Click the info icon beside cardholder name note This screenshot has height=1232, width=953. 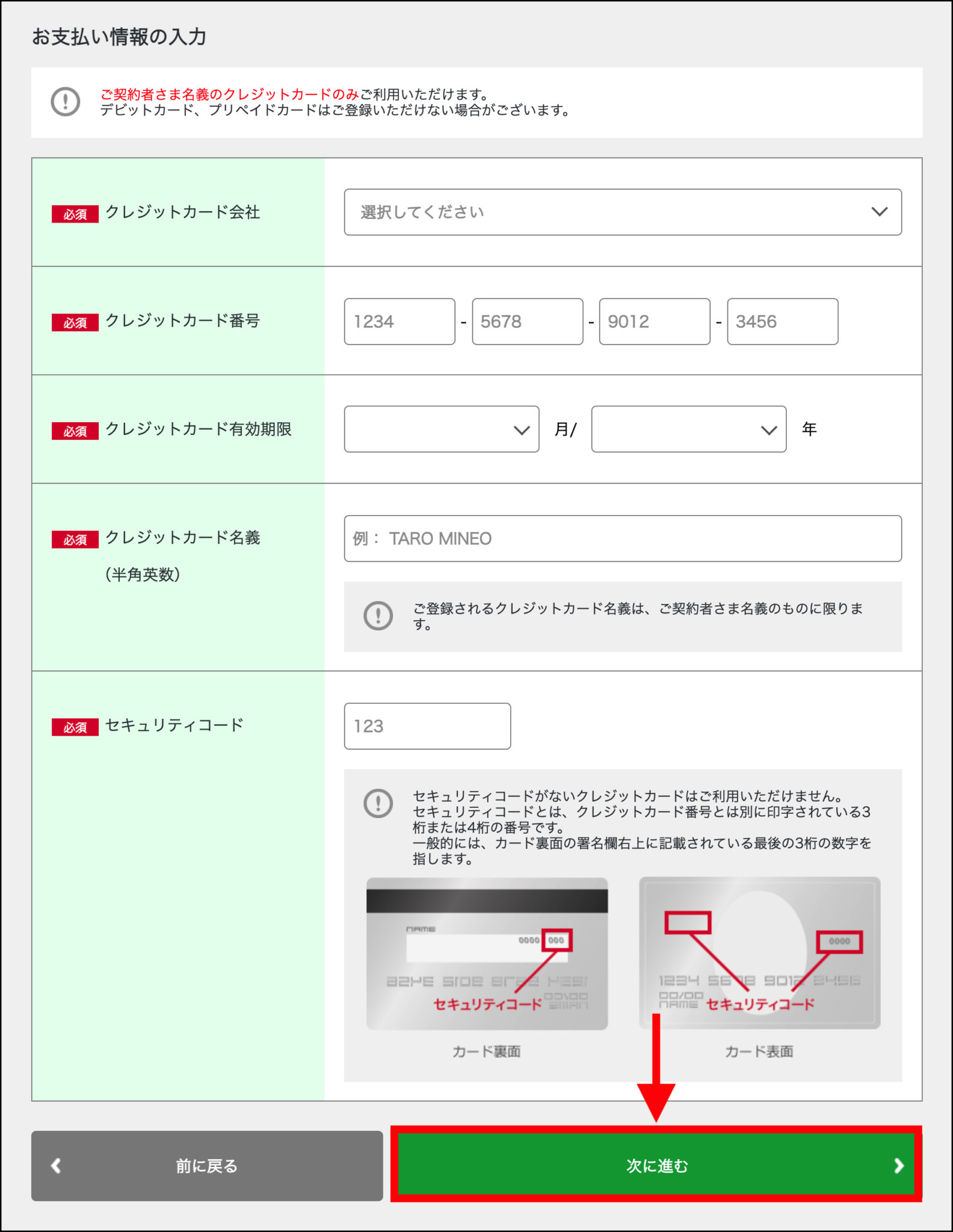378,615
